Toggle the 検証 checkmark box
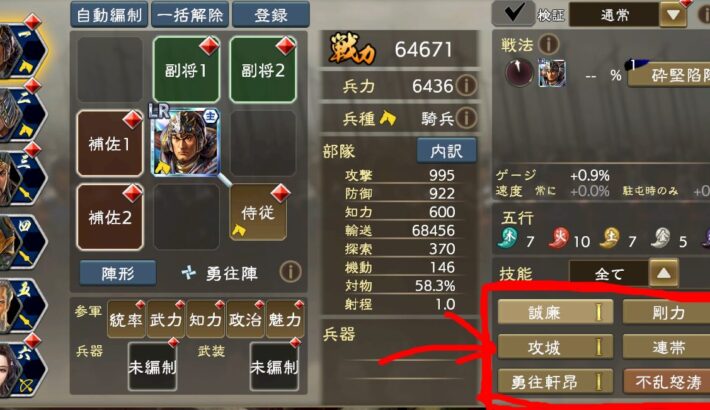This screenshot has height=410, width=710. tap(513, 14)
